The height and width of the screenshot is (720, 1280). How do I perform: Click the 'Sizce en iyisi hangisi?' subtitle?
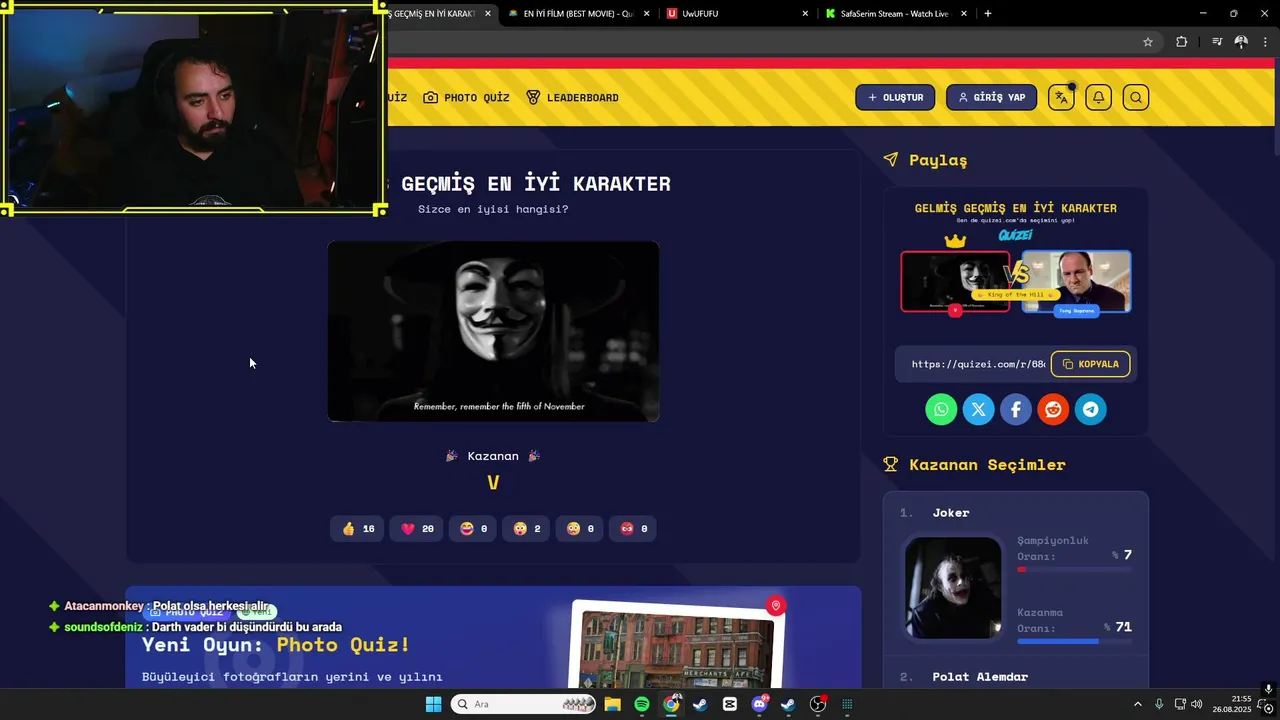[x=493, y=209]
